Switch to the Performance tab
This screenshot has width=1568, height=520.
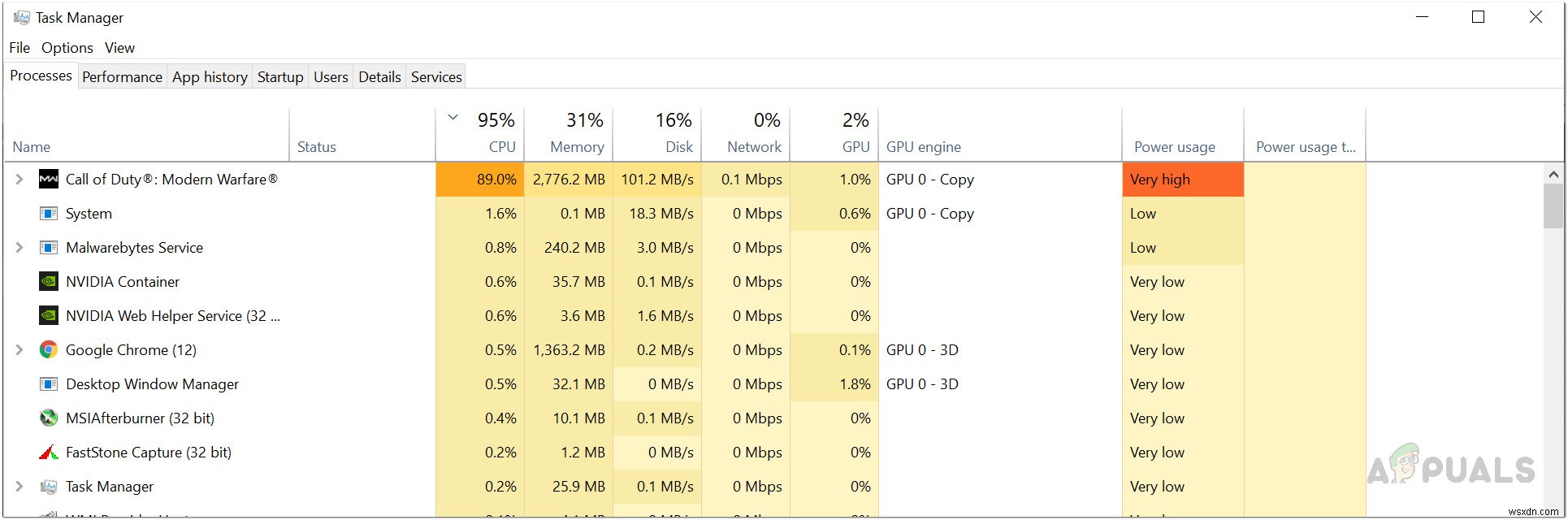point(122,77)
